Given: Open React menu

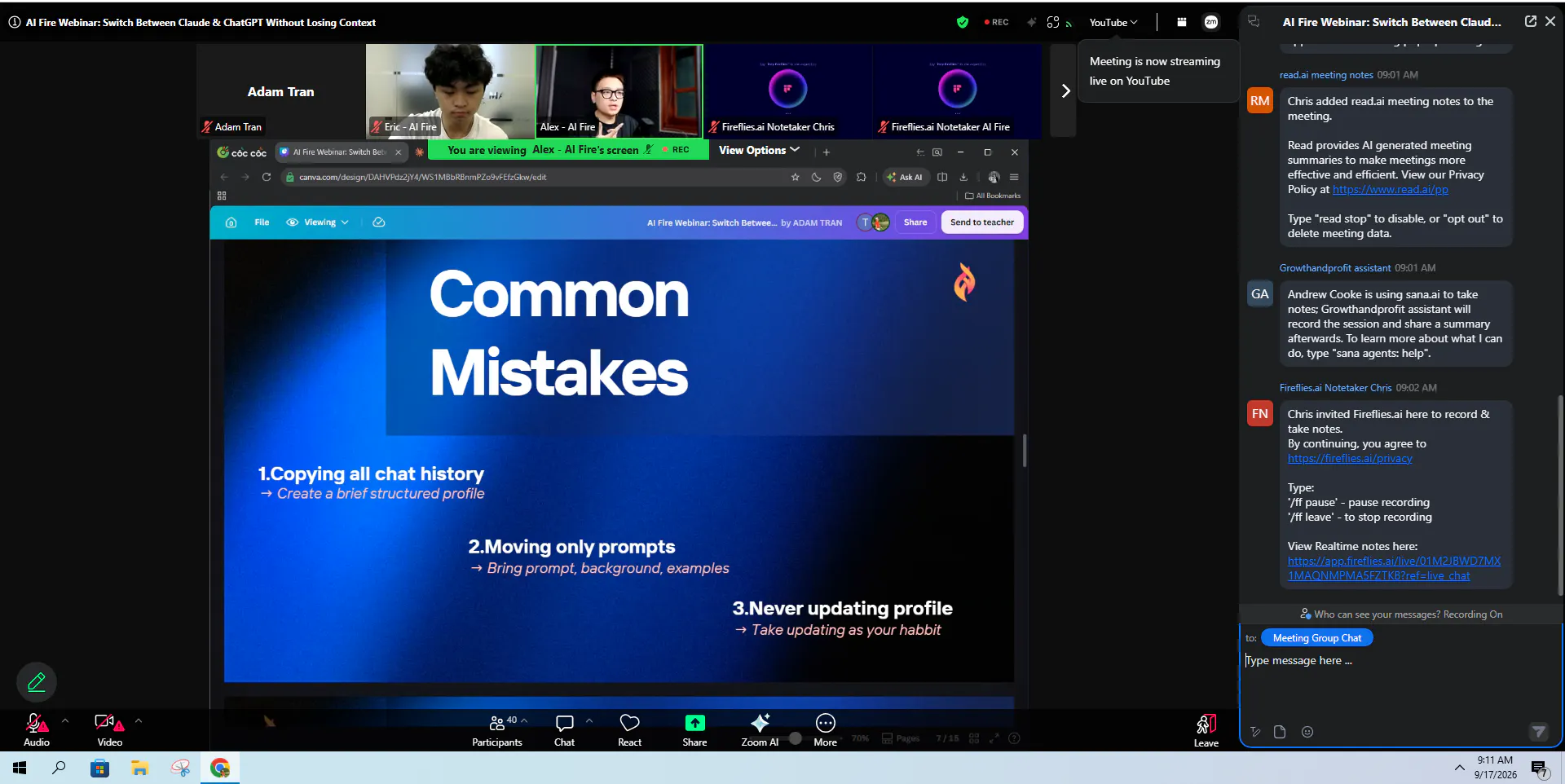Looking at the screenshot, I should tap(629, 729).
